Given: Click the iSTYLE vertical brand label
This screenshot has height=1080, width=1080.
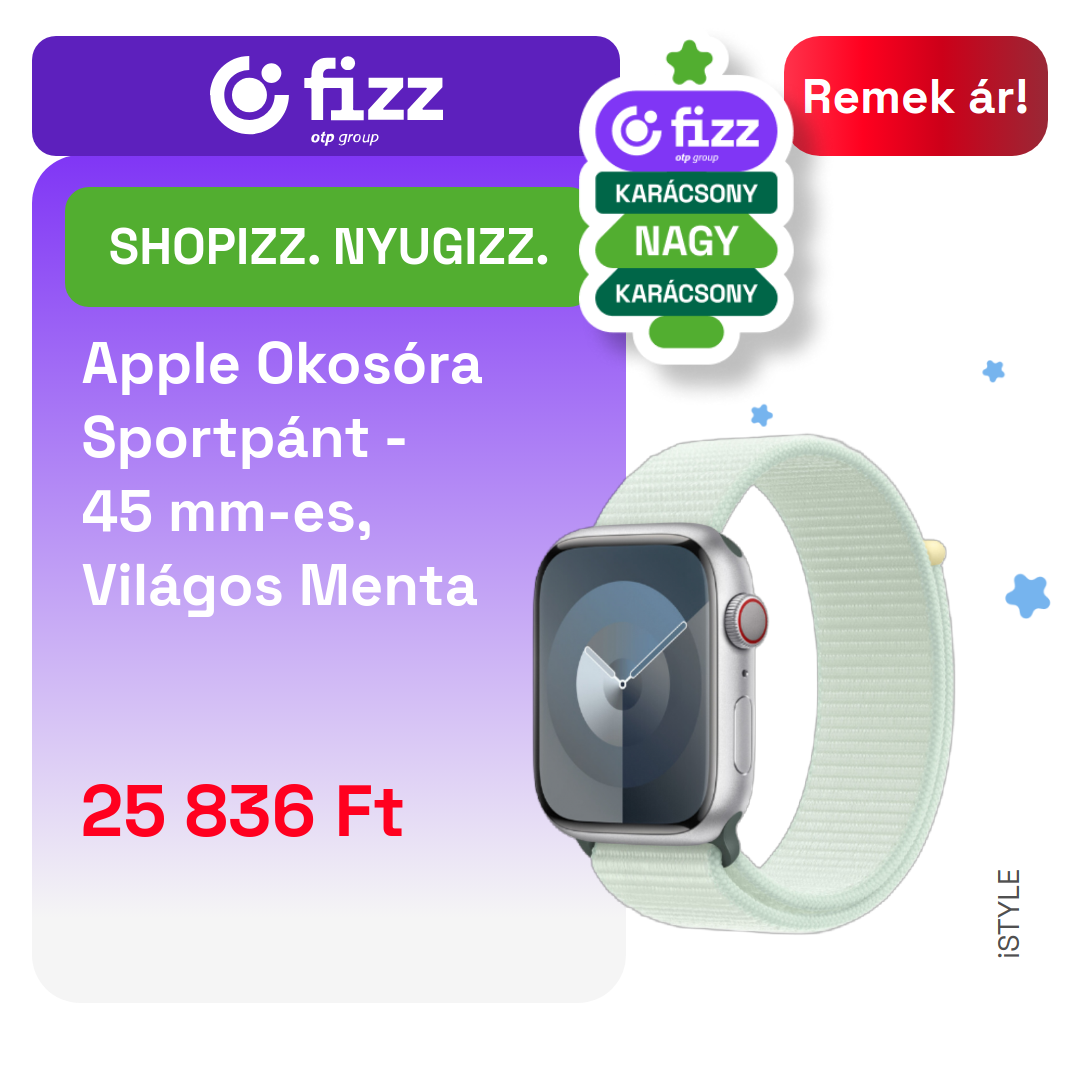Looking at the screenshot, I should click(x=1008, y=914).
